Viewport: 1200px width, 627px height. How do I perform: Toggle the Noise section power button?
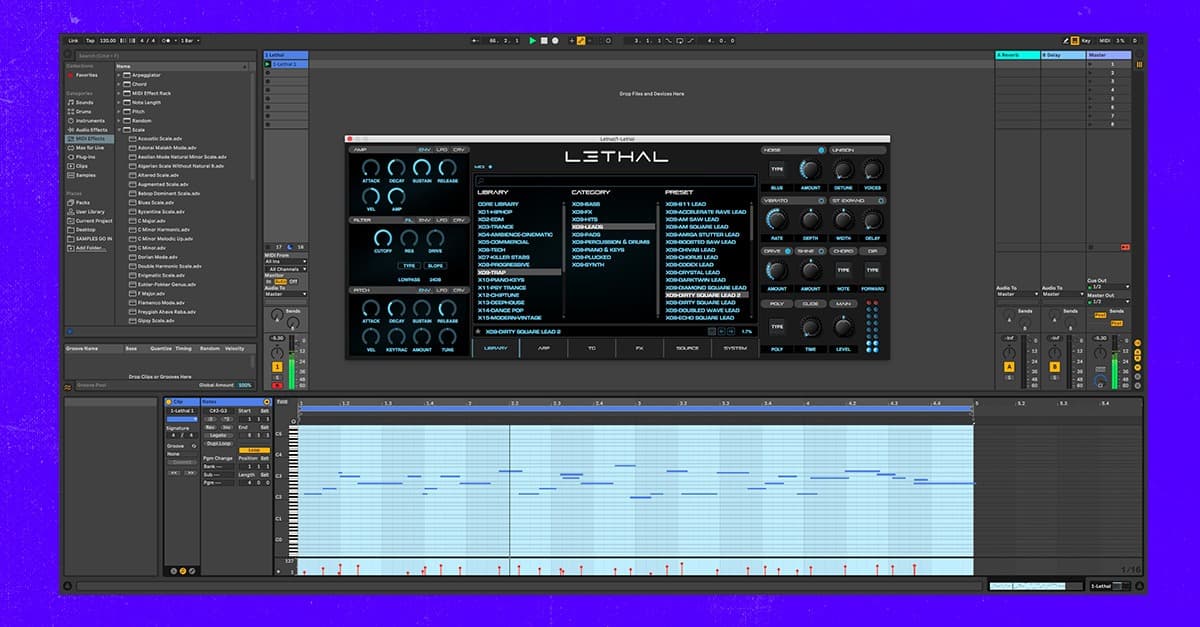821,150
